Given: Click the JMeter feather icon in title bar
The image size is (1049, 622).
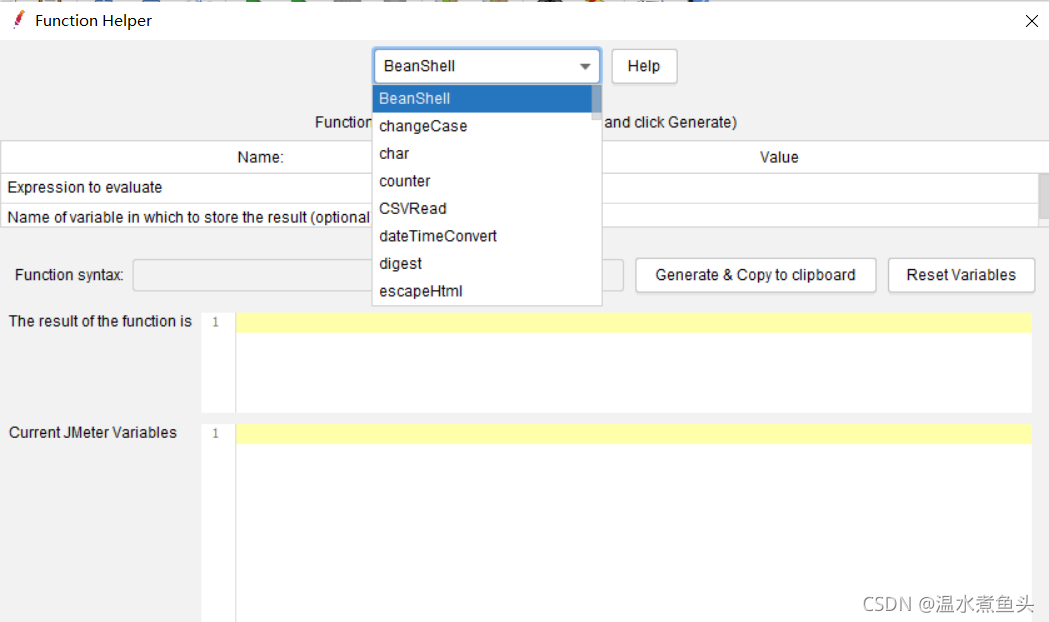Looking at the screenshot, I should point(18,20).
